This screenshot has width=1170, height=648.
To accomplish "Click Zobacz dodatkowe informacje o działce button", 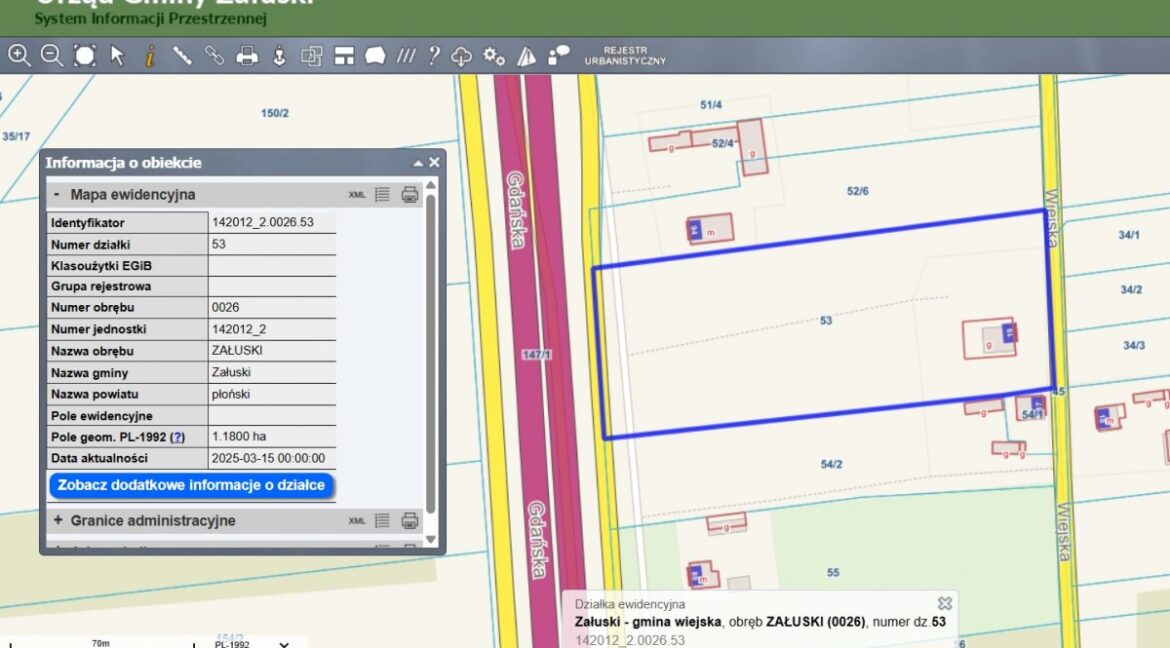I will pyautogui.click(x=192, y=485).
